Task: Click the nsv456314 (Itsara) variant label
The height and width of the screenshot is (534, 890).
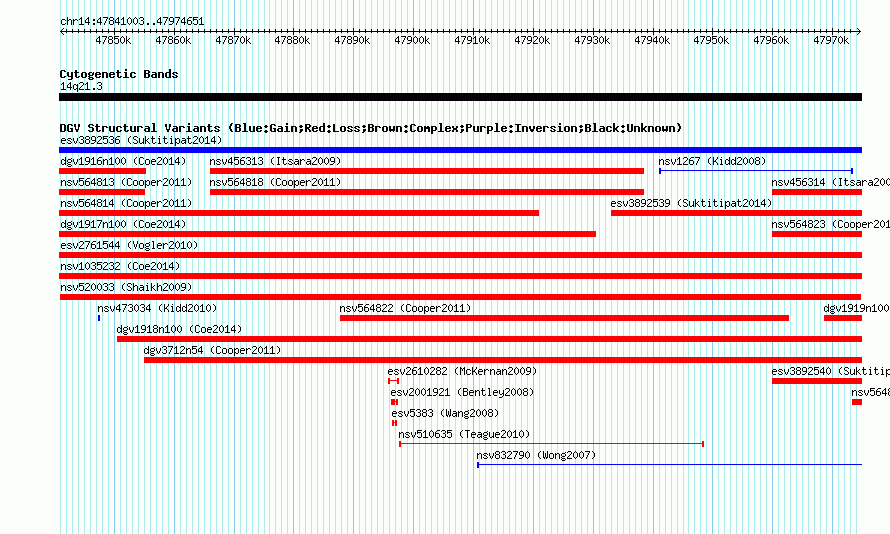Action: click(830, 182)
